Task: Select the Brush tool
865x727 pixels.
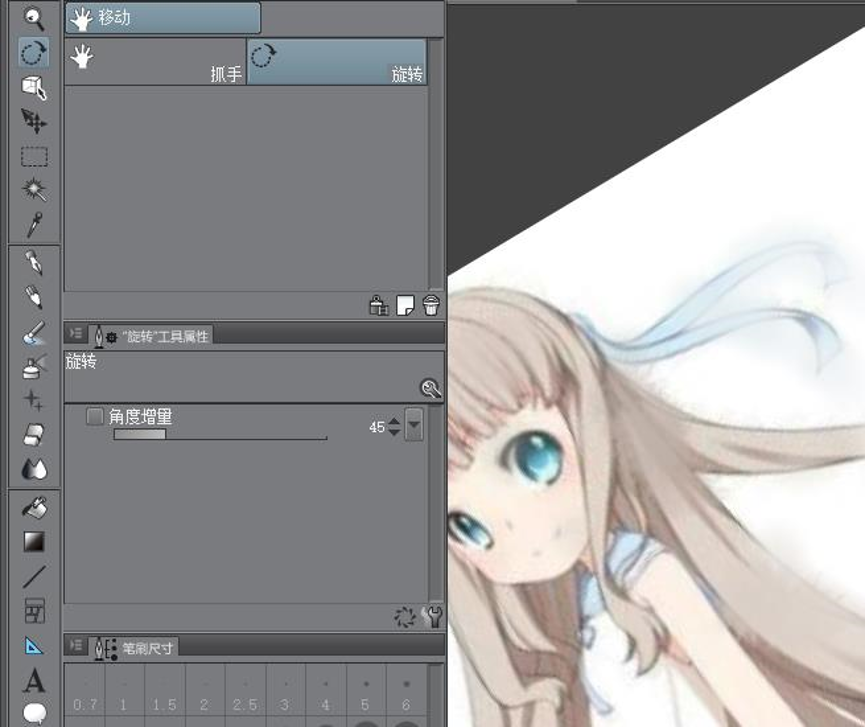Action: [34, 333]
